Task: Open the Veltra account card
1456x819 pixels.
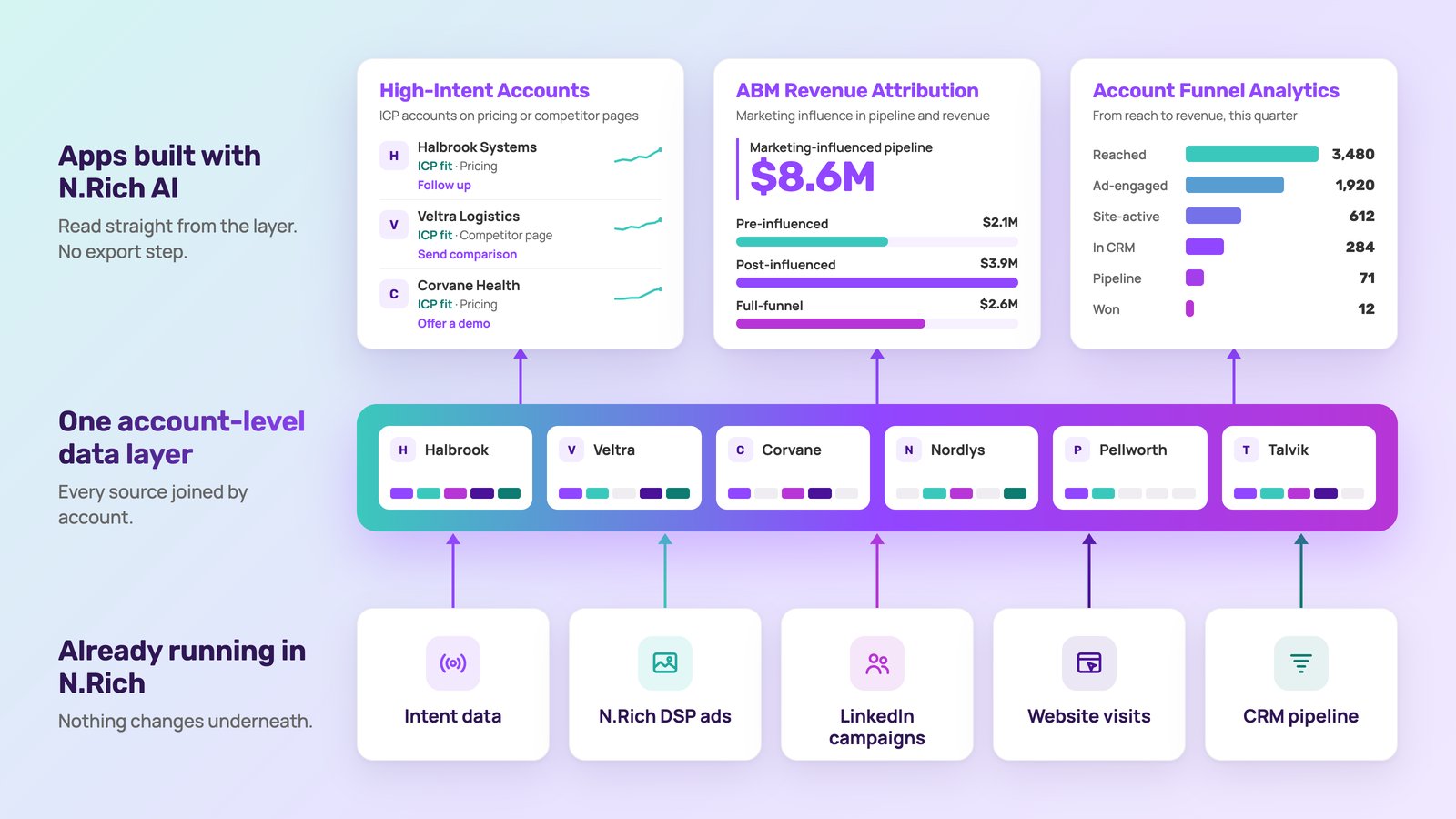Action: 624,468
